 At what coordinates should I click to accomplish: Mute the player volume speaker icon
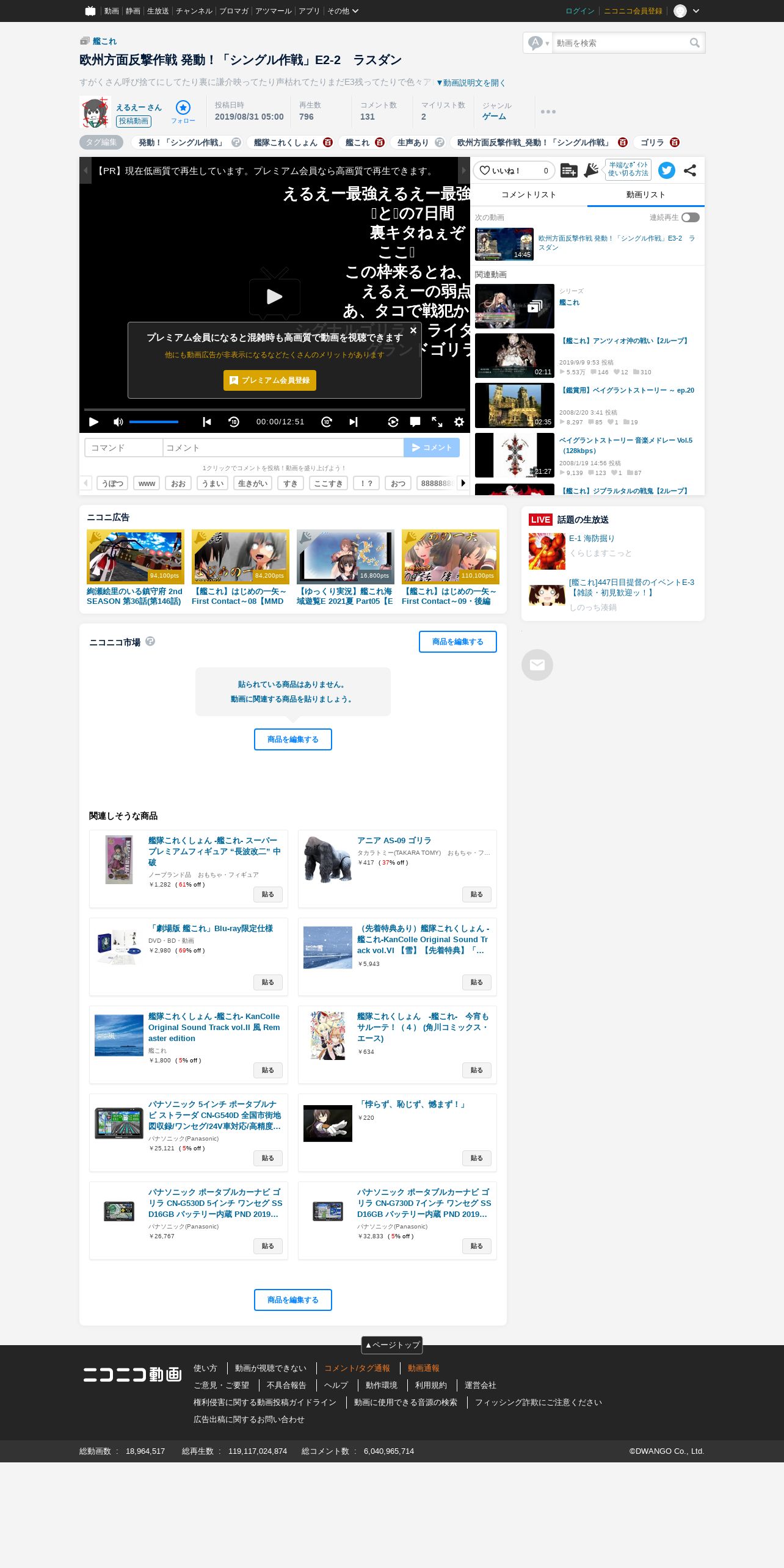click(x=118, y=422)
